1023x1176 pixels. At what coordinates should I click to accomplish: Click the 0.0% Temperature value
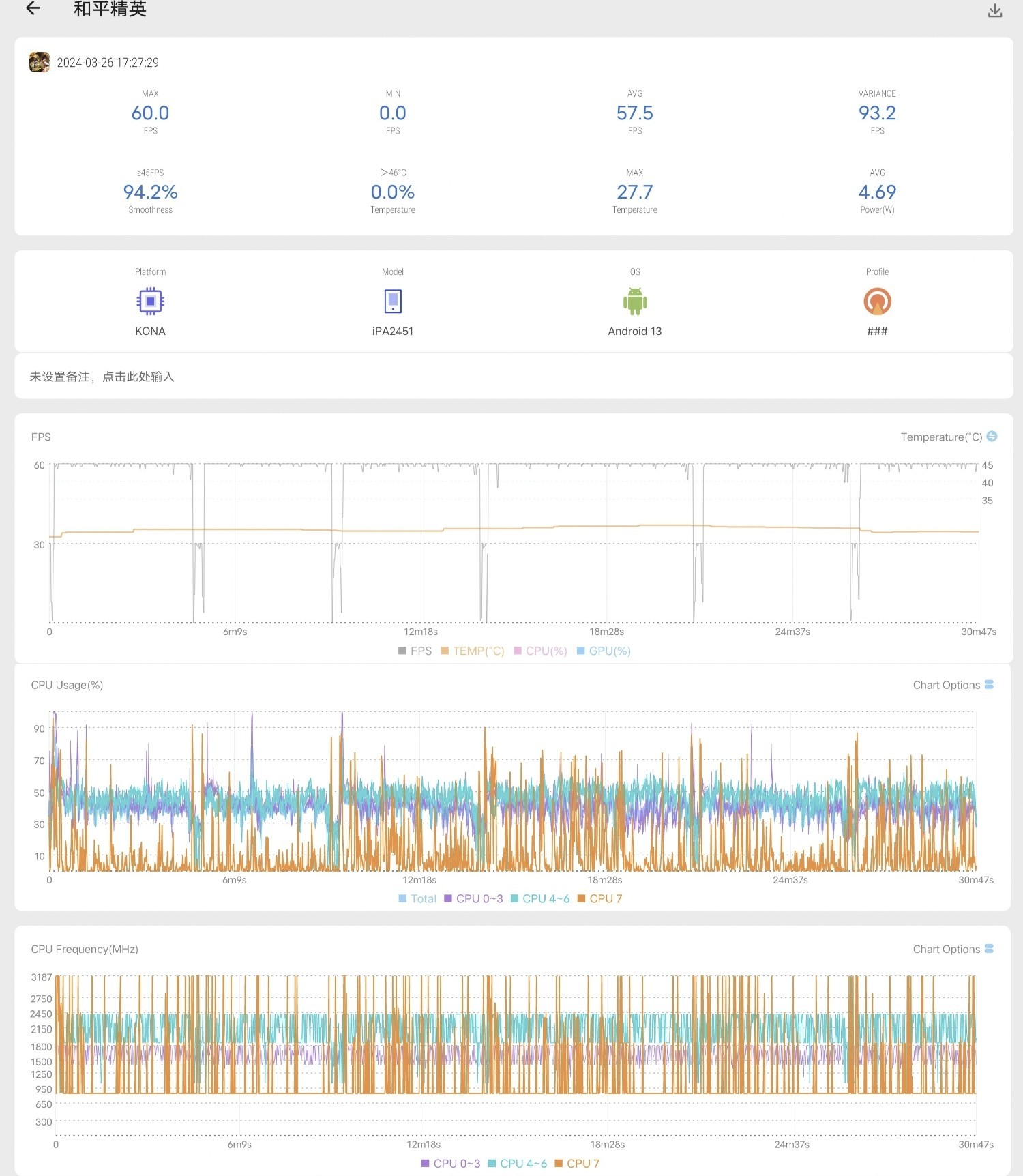393,192
